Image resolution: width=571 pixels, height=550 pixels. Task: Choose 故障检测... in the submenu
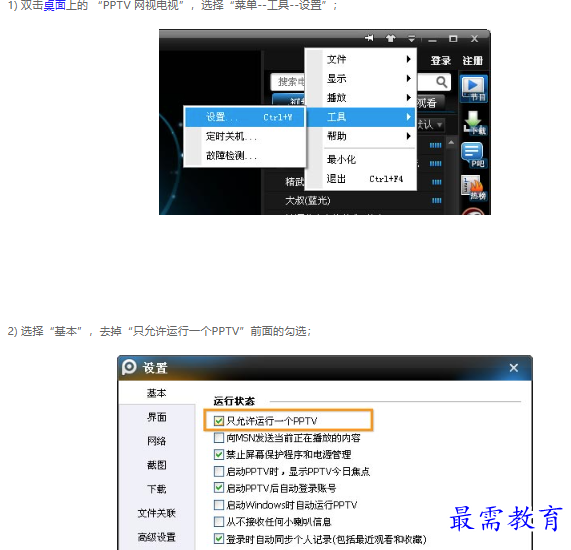[x=245, y=156]
